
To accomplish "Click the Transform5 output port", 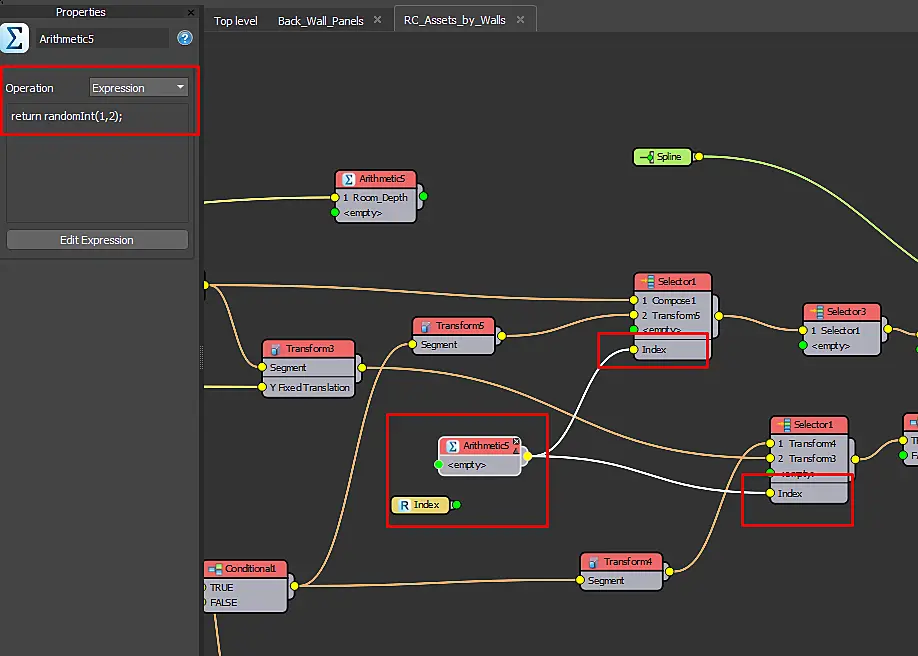I will [501, 336].
